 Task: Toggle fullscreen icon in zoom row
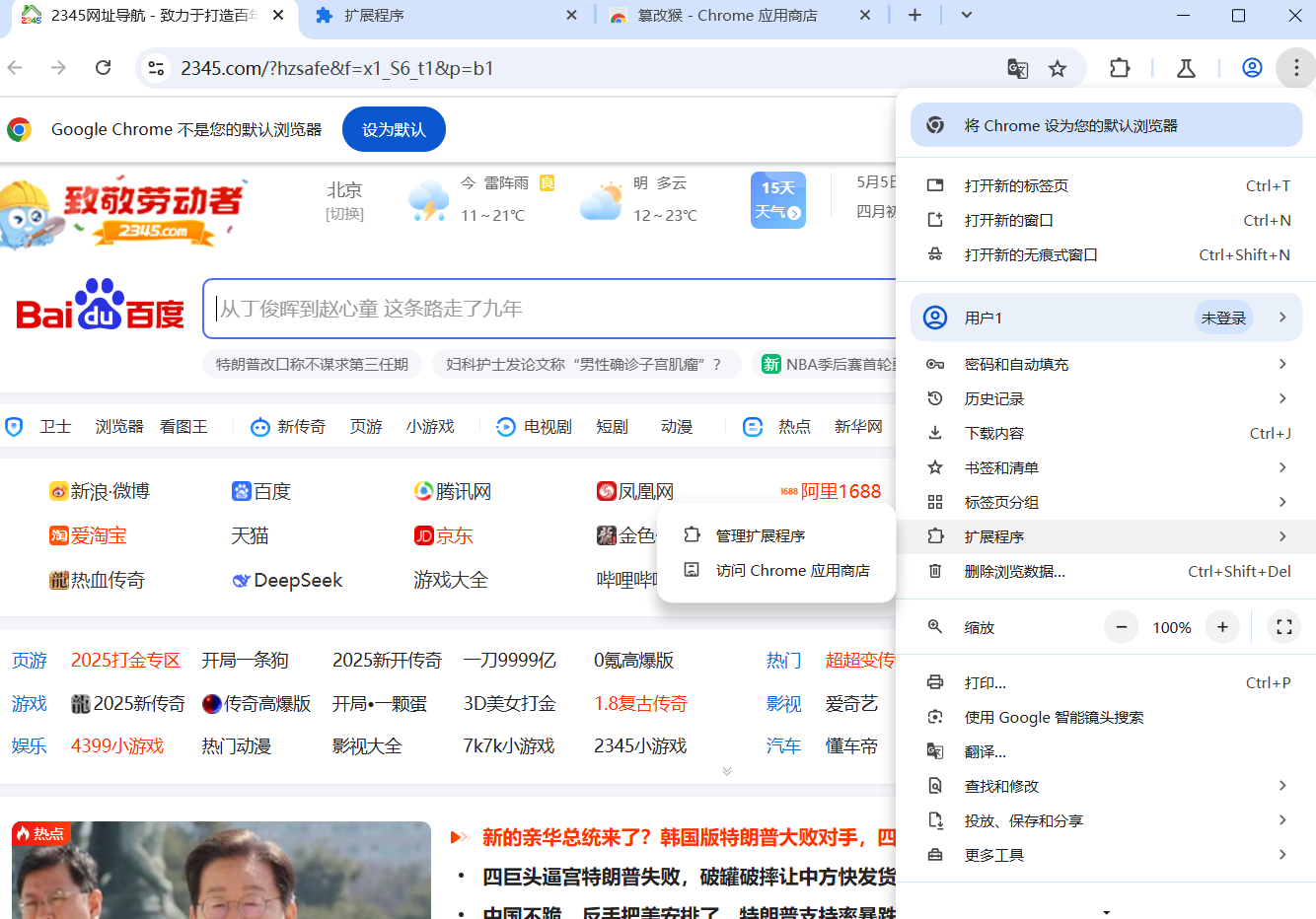click(x=1284, y=627)
